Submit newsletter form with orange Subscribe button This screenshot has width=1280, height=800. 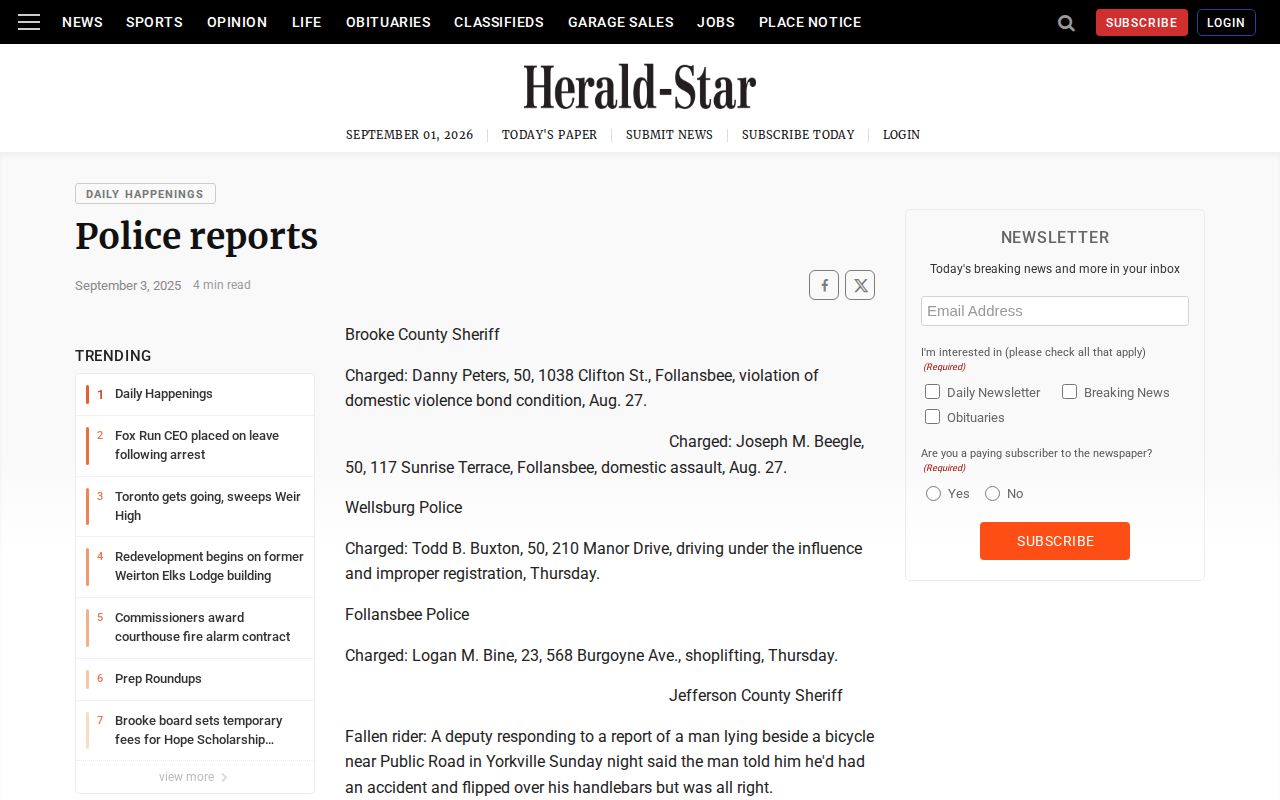1055,541
